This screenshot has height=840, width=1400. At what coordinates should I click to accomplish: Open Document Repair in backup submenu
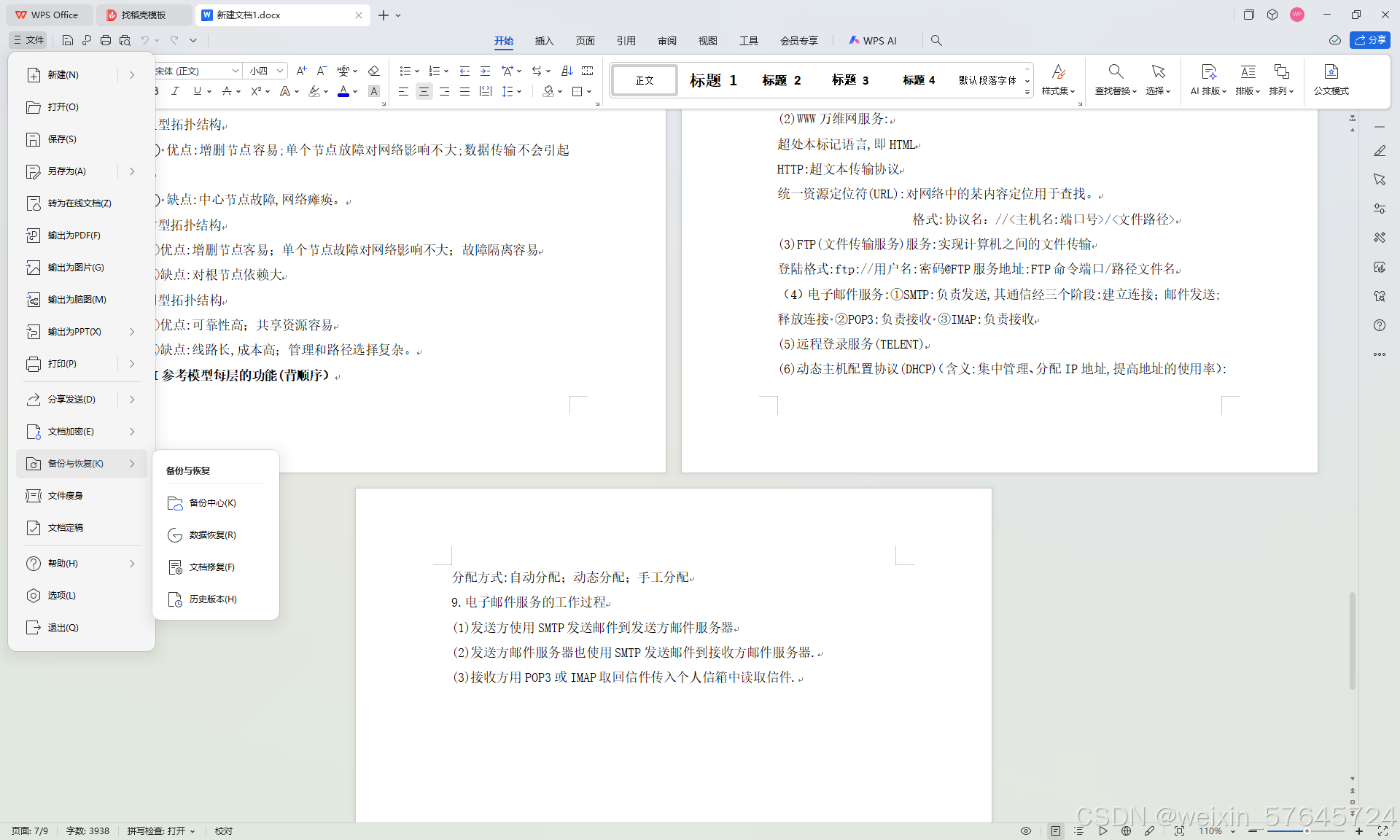pyautogui.click(x=211, y=567)
